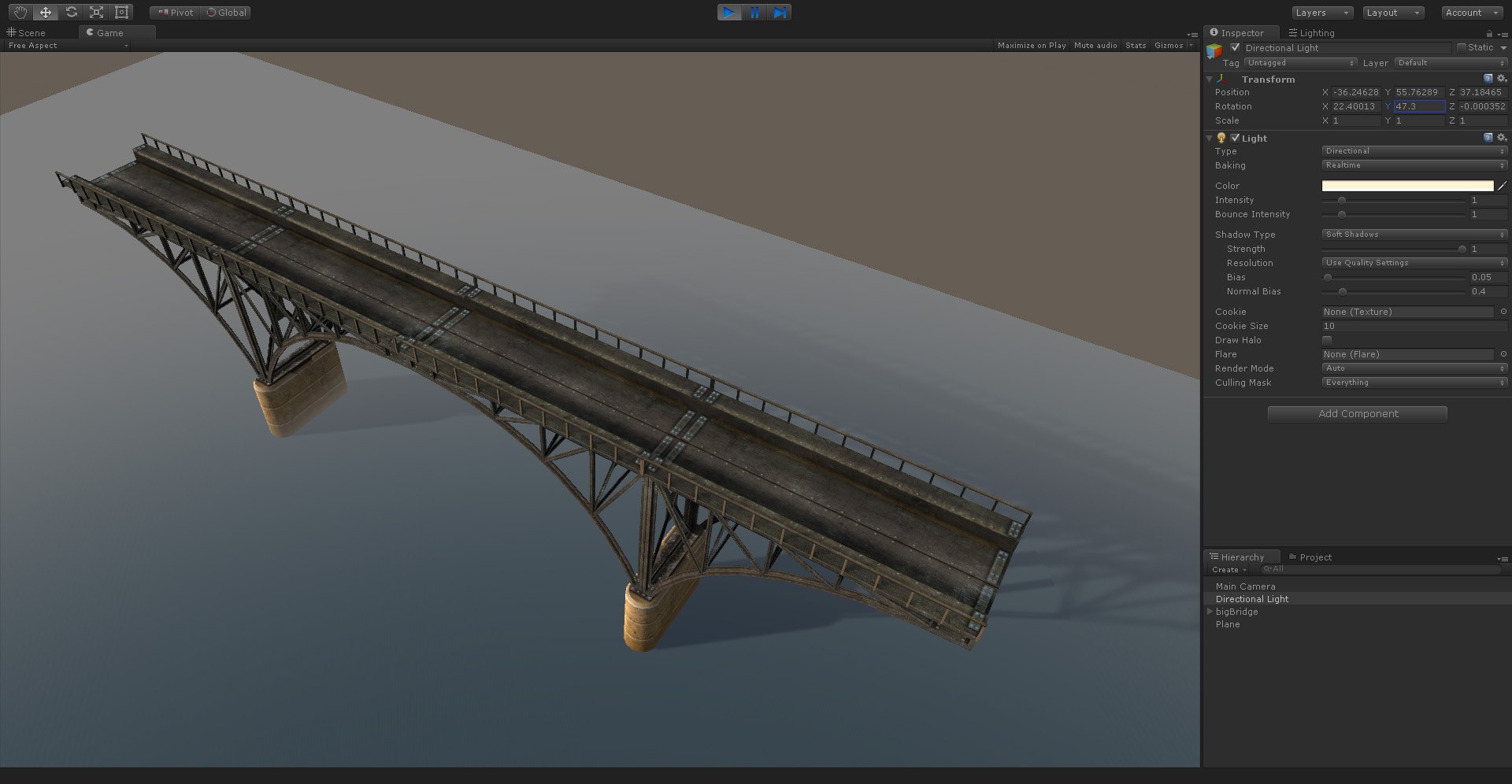Disable the Light component checkbox
Viewport: 1512px width, 784px height.
[x=1235, y=138]
